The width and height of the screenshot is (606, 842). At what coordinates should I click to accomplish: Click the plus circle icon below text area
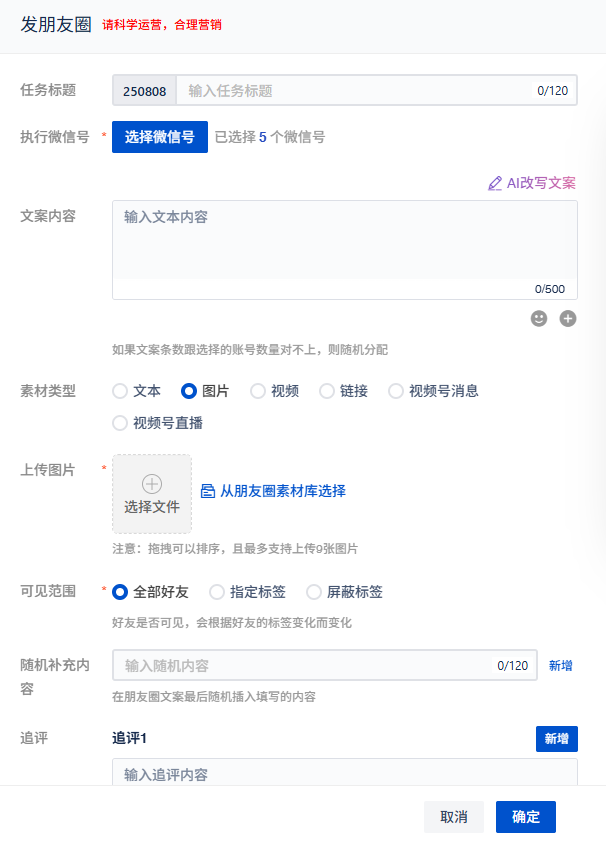coord(568,319)
